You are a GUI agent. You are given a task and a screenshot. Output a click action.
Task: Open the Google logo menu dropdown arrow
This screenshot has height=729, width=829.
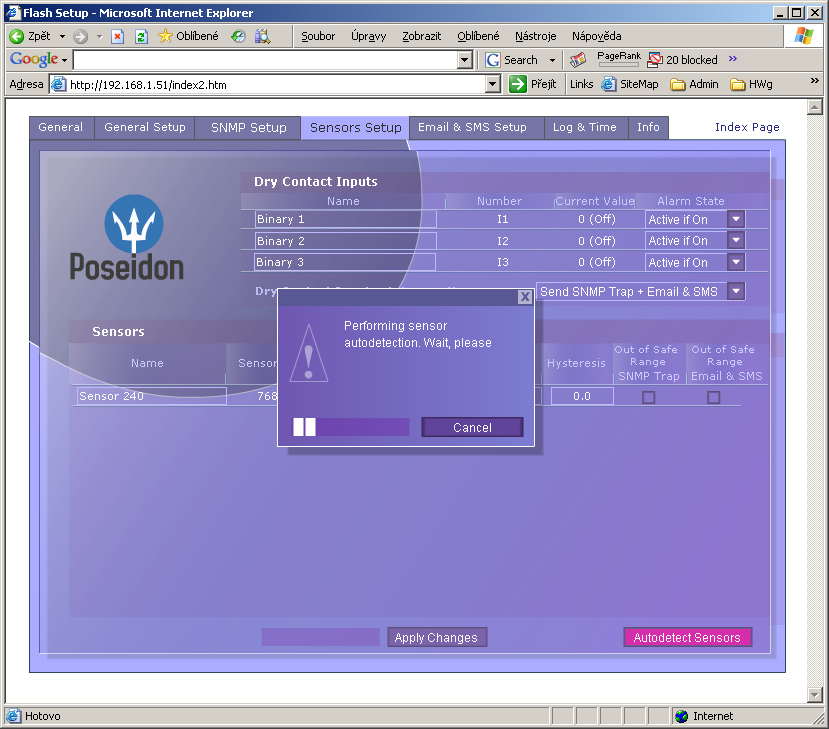(x=65, y=60)
